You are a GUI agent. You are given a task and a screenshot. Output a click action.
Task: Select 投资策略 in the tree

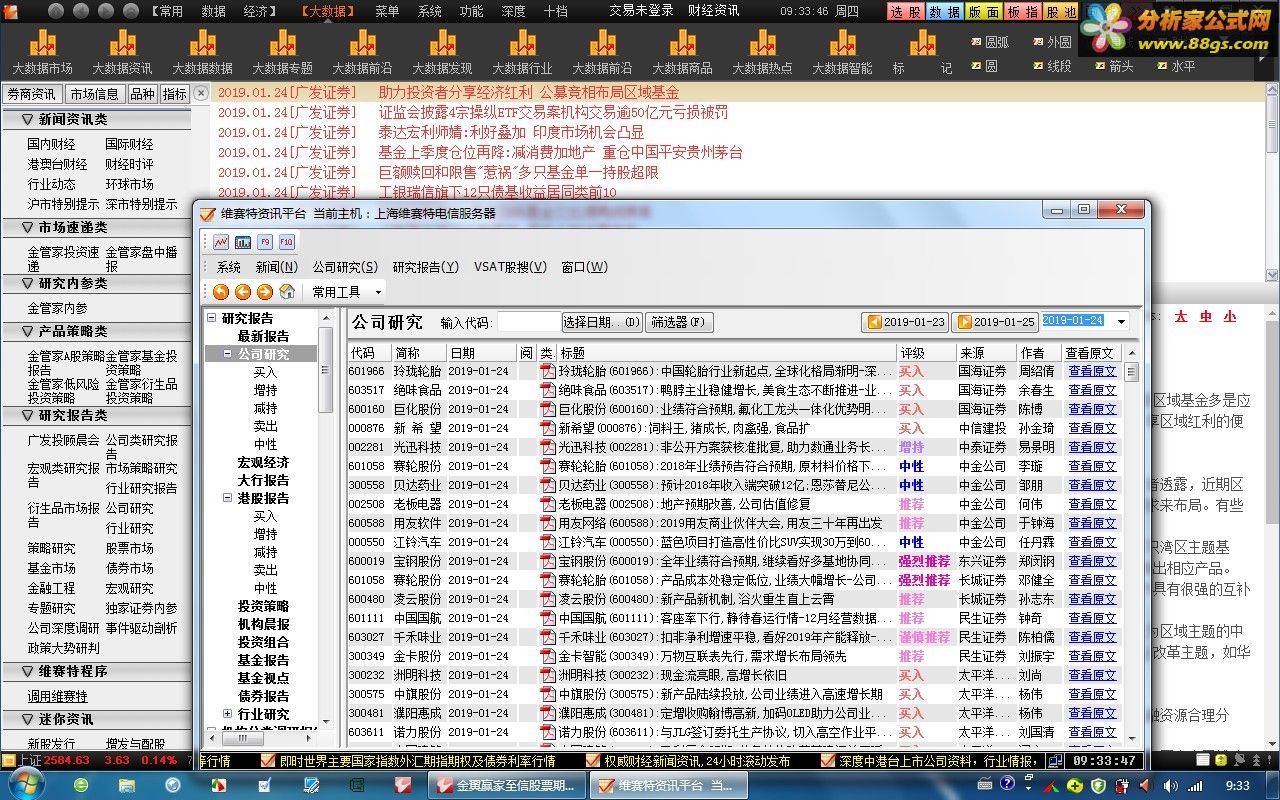click(263, 606)
